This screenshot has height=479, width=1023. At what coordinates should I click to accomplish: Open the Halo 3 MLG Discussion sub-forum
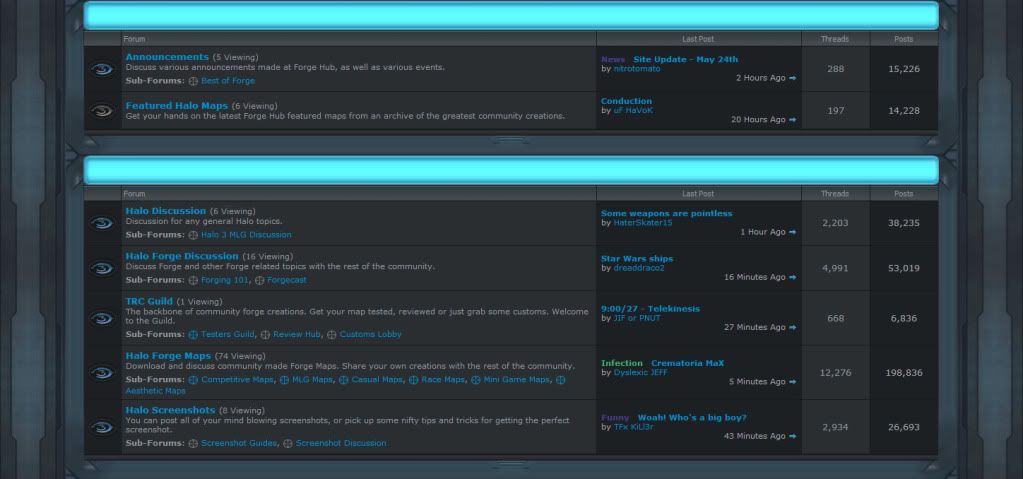pos(246,234)
